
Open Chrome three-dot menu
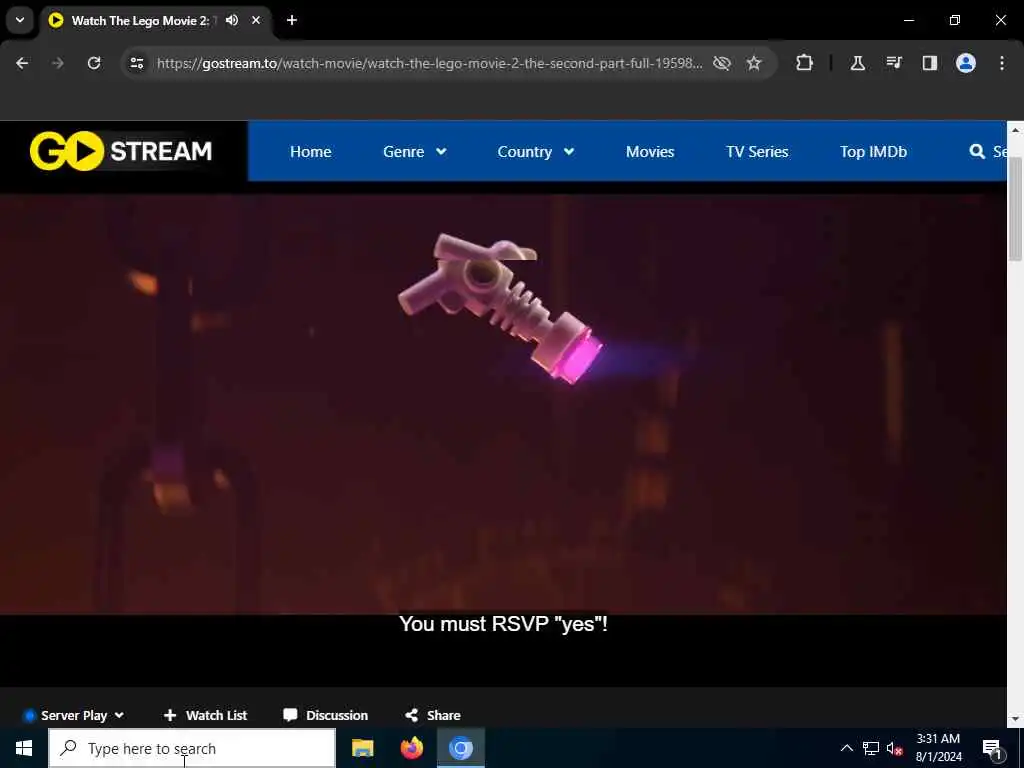coord(1002,63)
